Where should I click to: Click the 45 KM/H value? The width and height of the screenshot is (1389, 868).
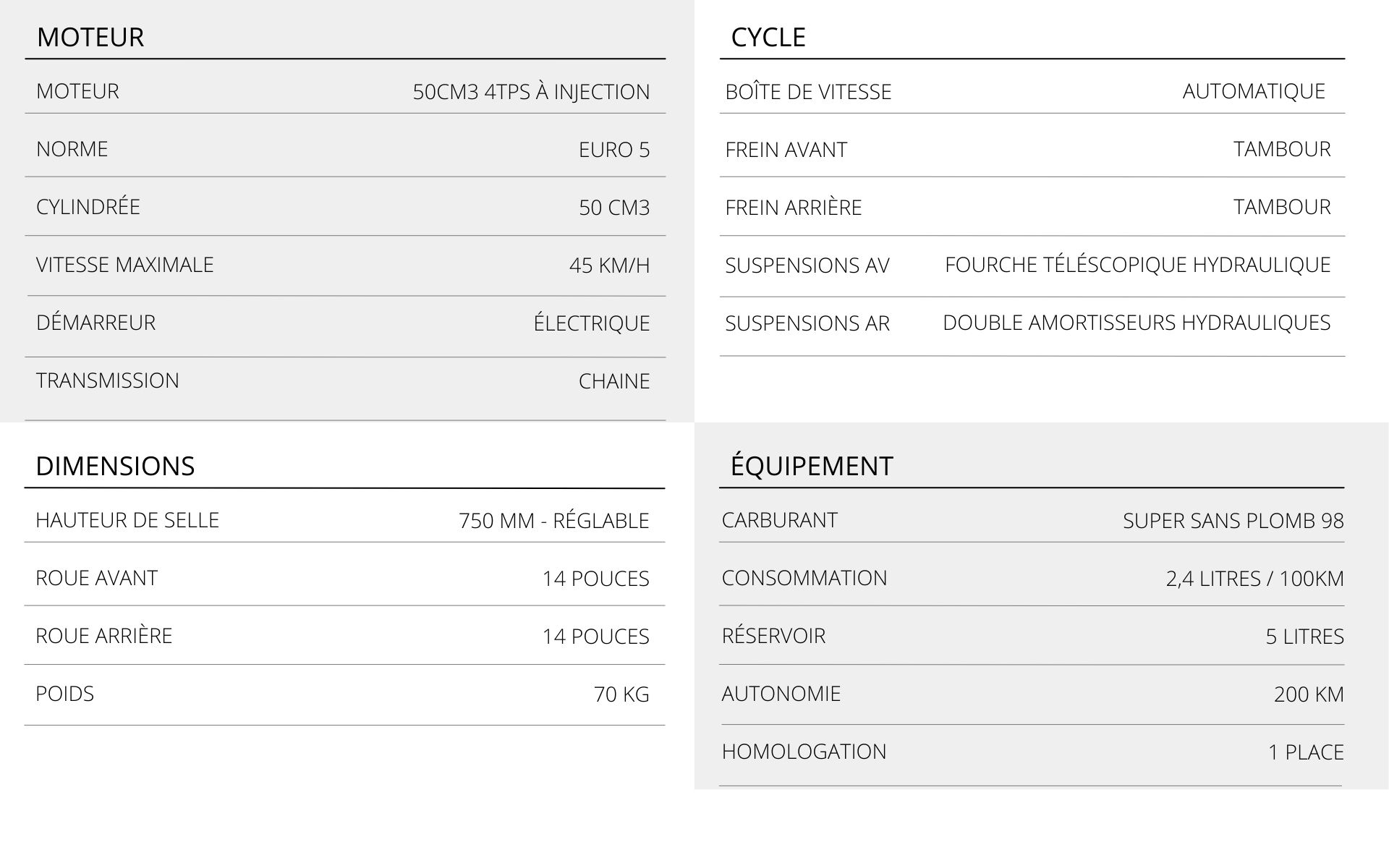pos(609,265)
